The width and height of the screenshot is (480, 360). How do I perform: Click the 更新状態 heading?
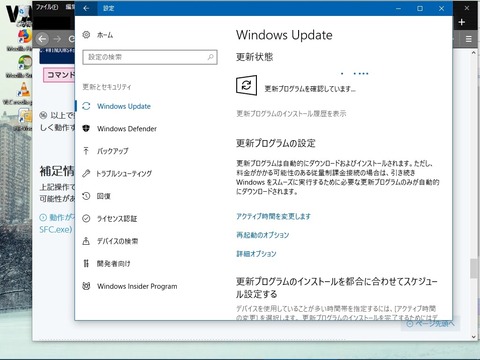255,57
